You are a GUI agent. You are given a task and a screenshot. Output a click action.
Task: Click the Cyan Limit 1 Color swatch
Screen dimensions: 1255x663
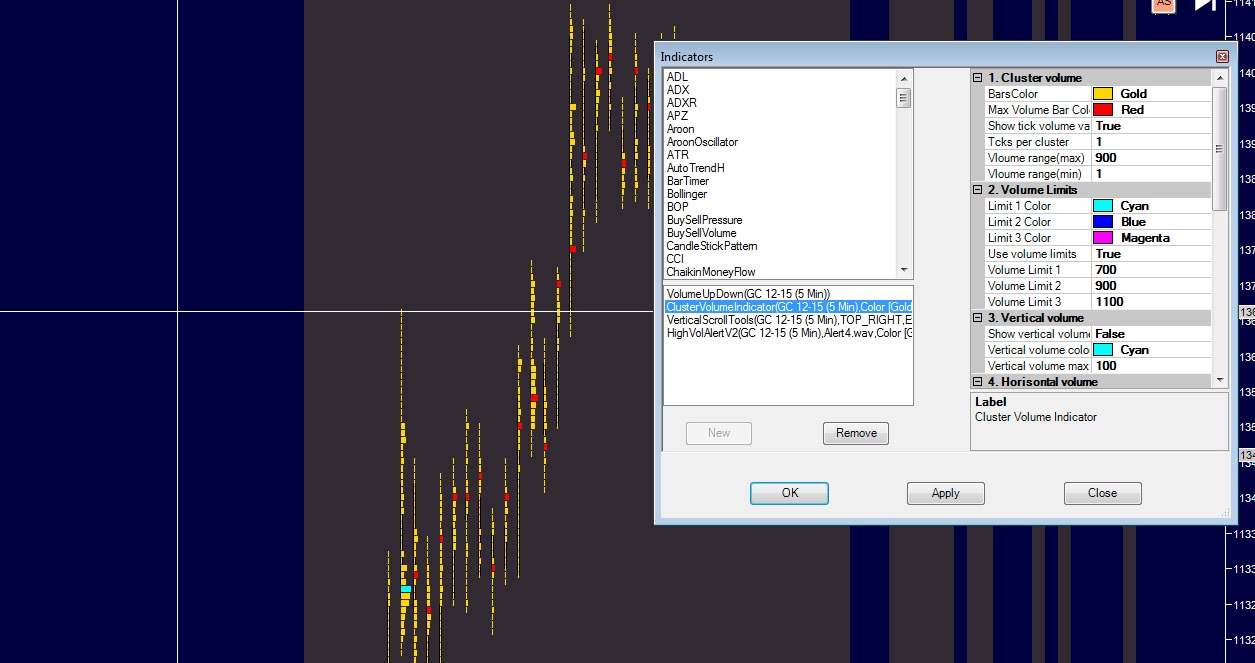click(x=1103, y=206)
